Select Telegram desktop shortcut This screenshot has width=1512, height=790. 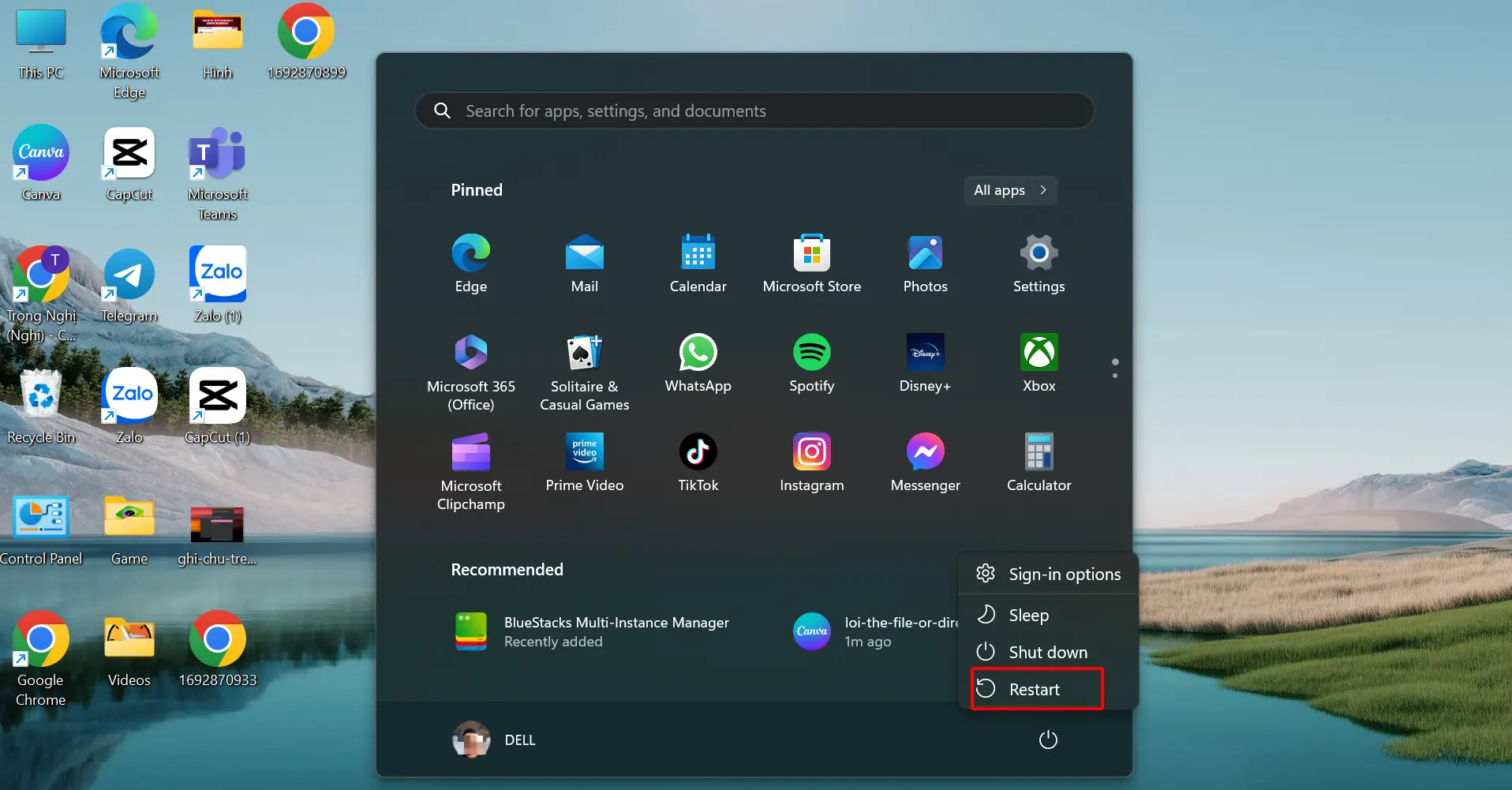point(129,286)
